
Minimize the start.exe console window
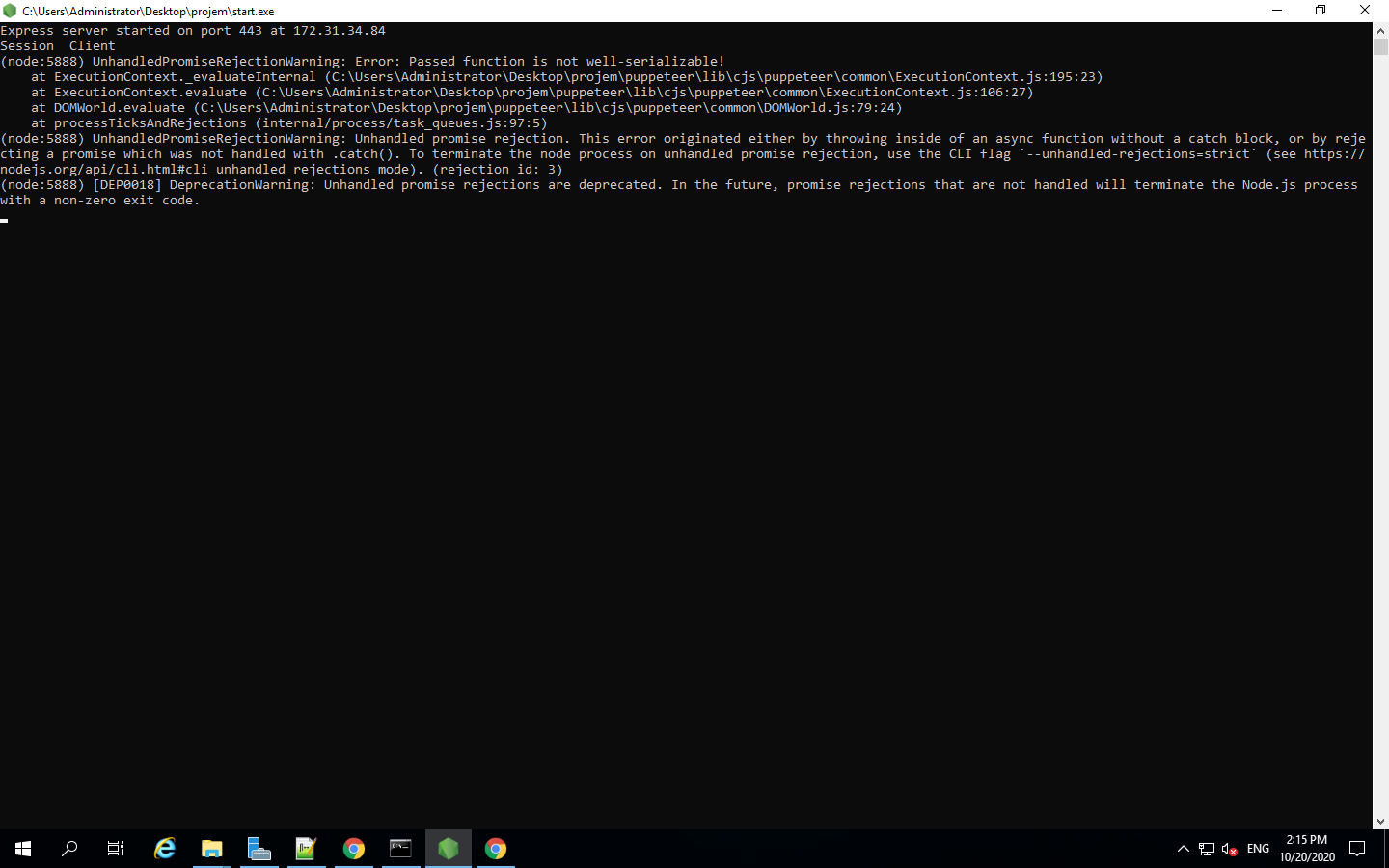tap(1277, 11)
